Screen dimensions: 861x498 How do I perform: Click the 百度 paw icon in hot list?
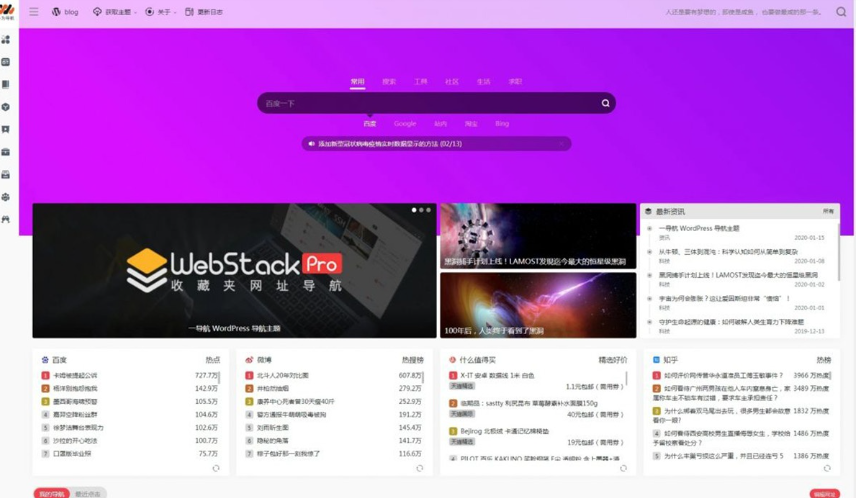point(45,360)
